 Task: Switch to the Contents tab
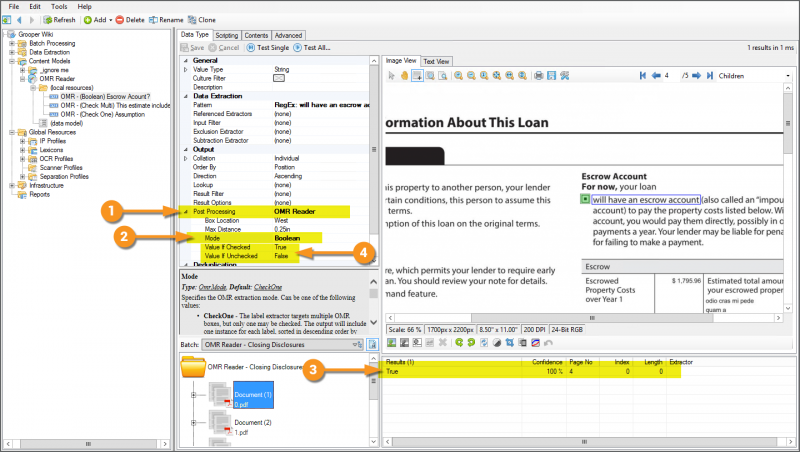[256, 35]
